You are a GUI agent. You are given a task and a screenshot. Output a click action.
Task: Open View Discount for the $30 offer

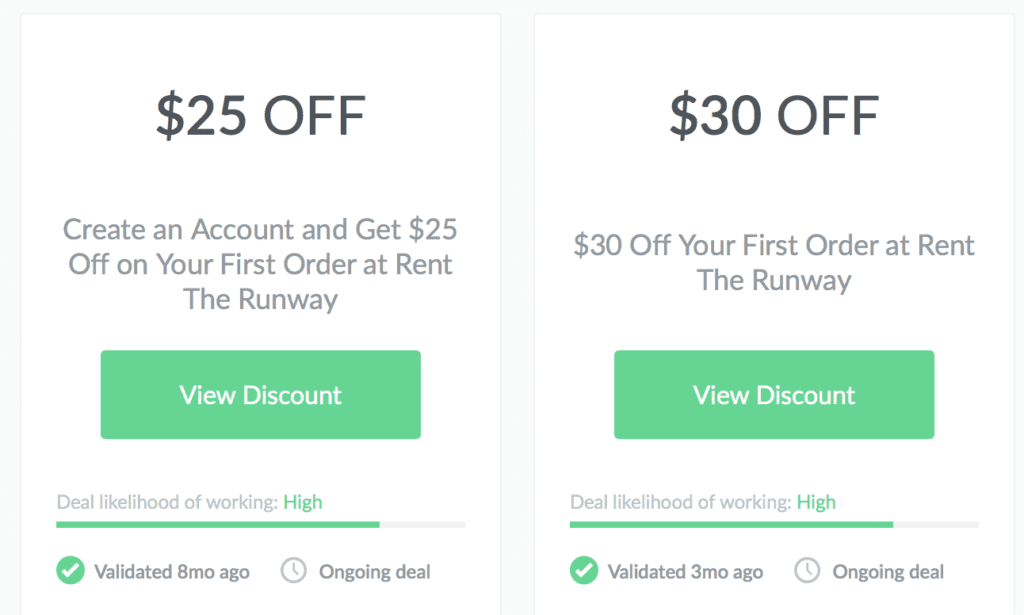tap(774, 394)
